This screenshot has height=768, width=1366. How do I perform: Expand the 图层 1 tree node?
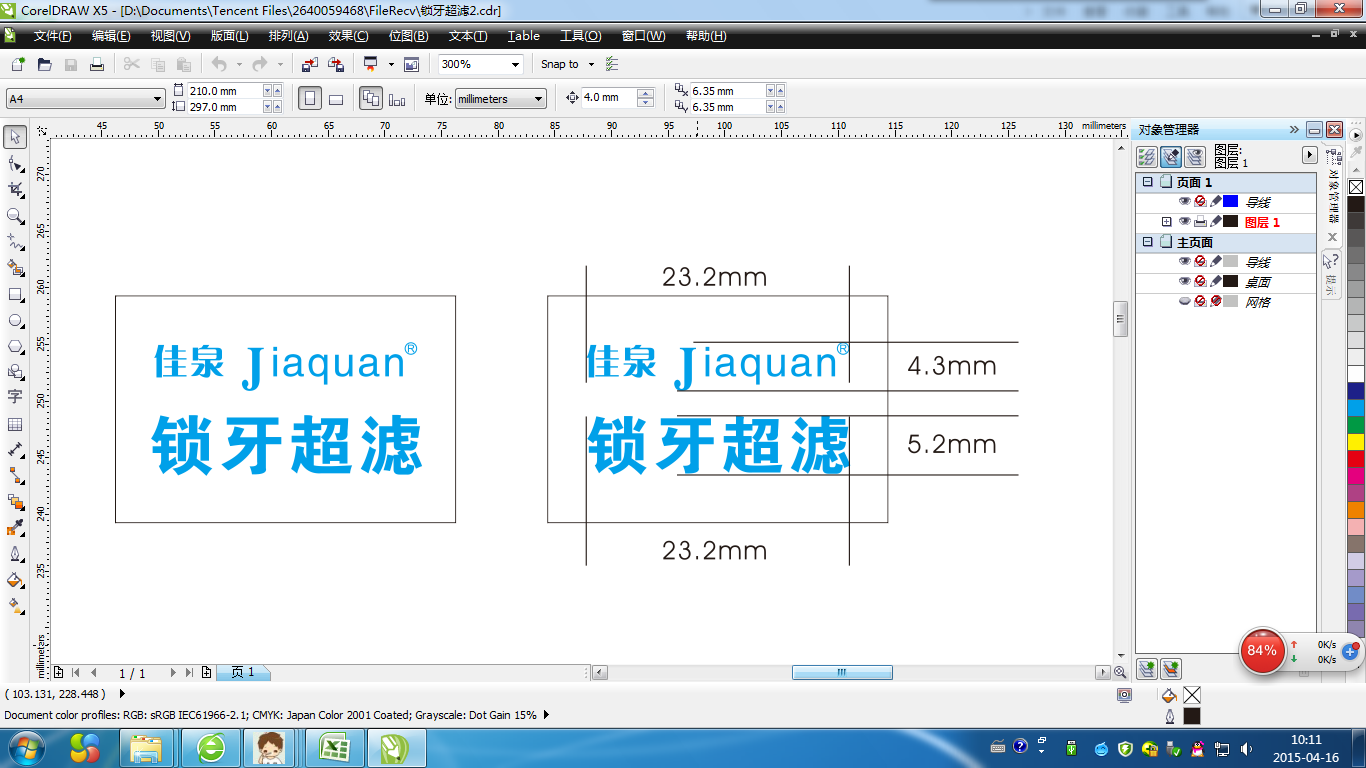tap(1166, 222)
